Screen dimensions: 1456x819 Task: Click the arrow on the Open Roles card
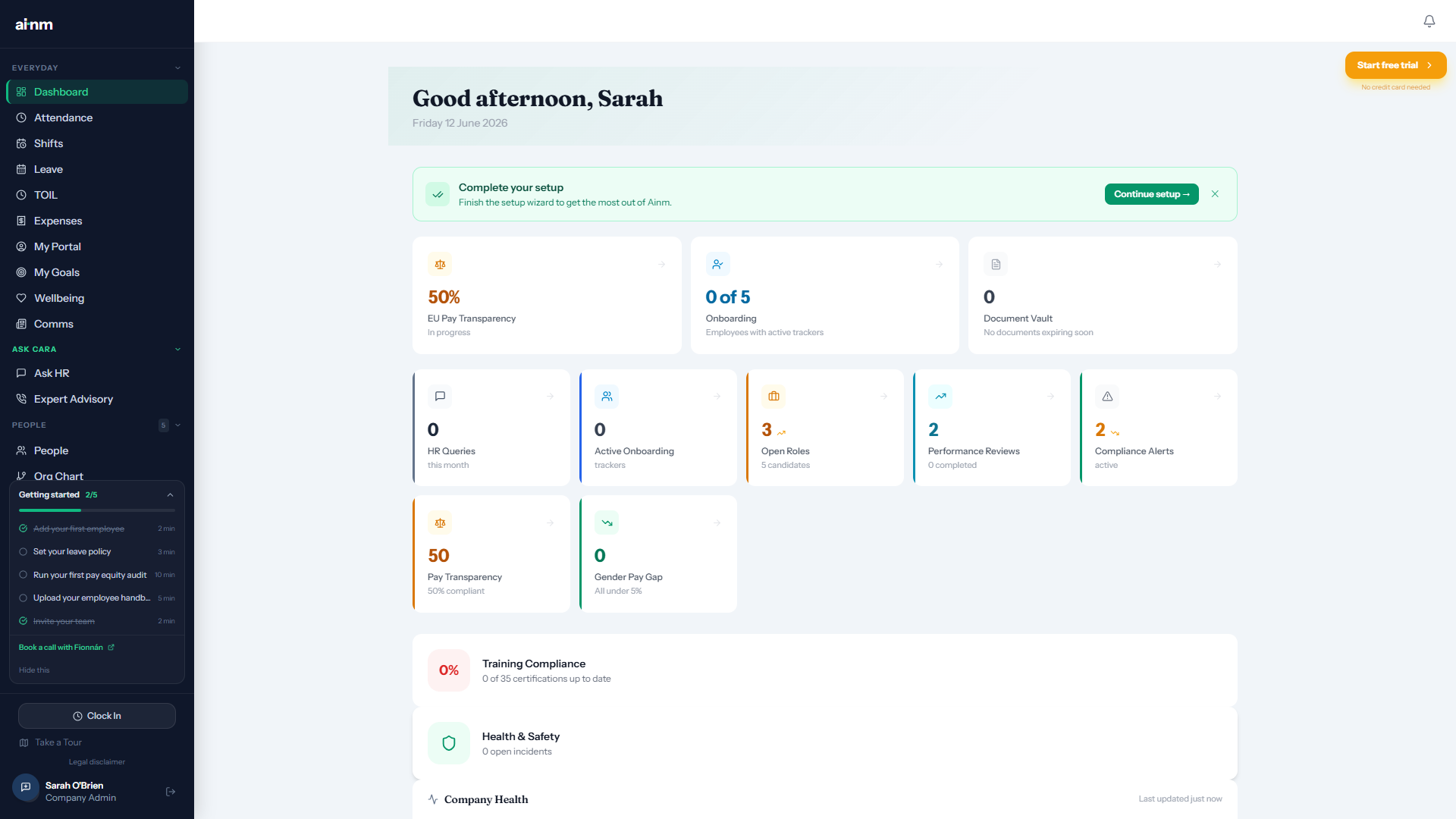click(883, 396)
